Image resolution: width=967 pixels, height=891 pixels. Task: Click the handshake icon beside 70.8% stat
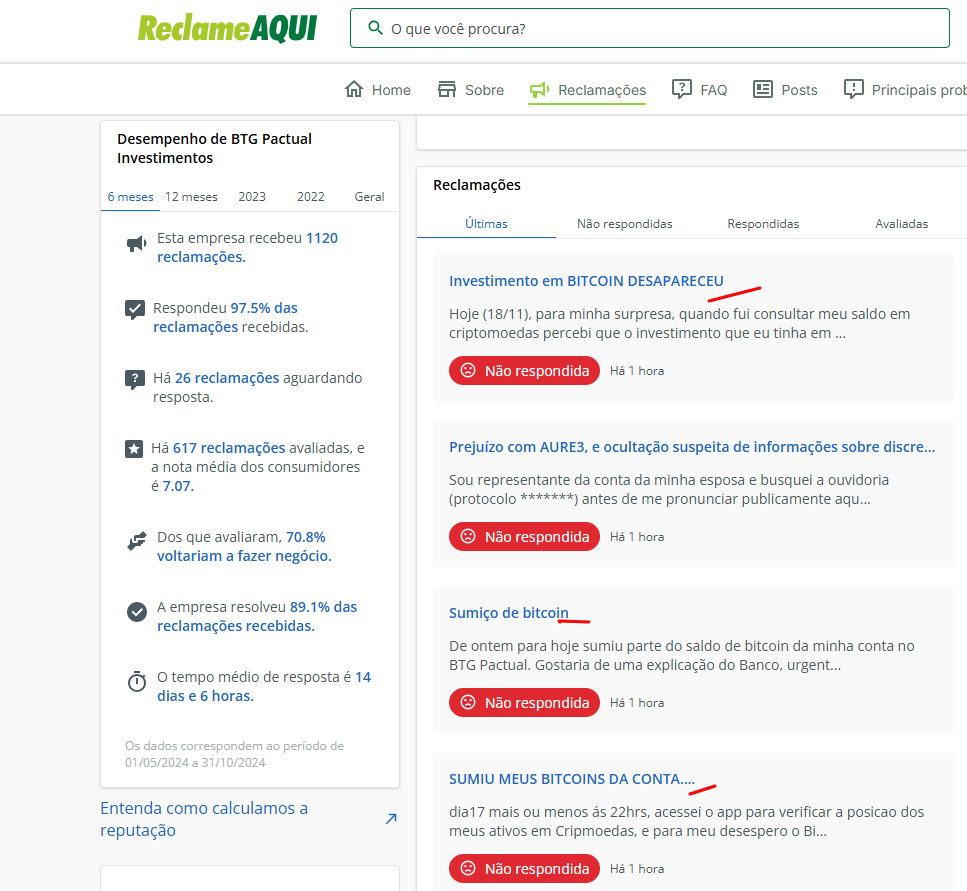pos(136,541)
